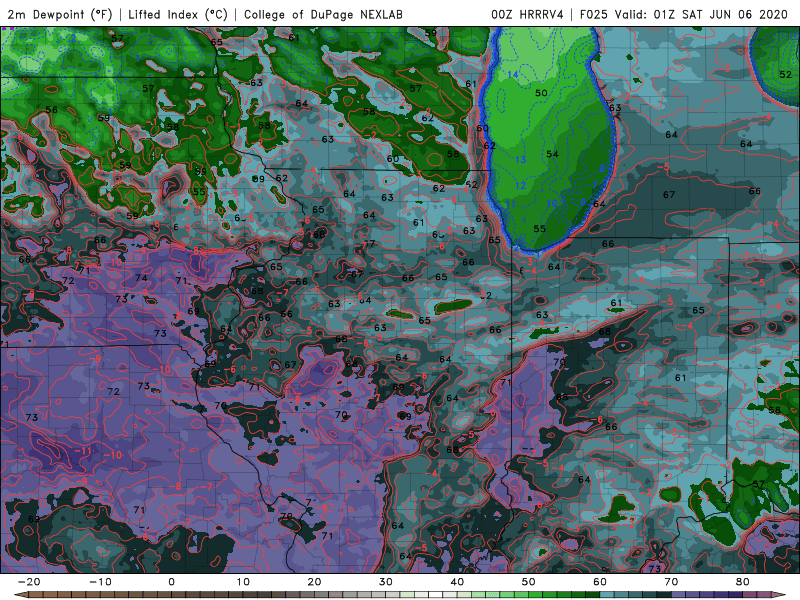Click the "Lifted Index (°C)" header label
This screenshot has height=600, width=800.
point(178,14)
